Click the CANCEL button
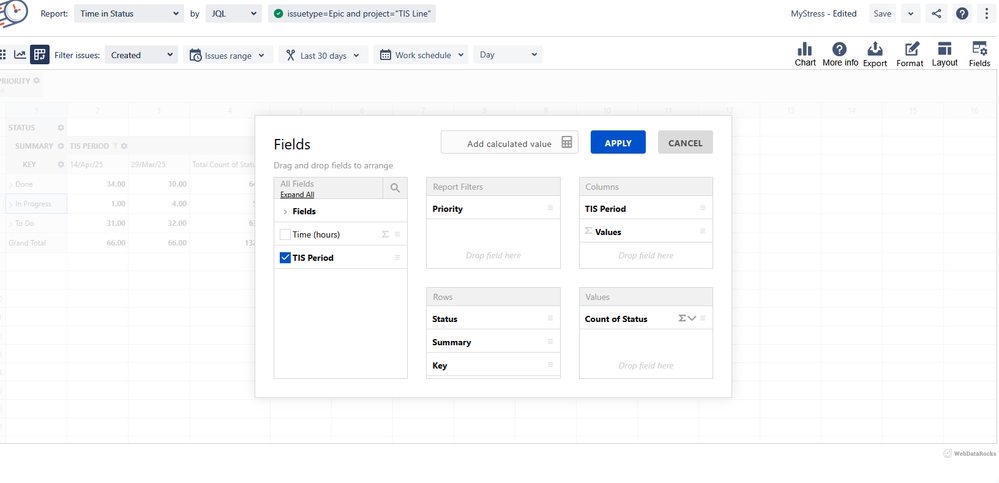The height and width of the screenshot is (483, 999). (685, 143)
